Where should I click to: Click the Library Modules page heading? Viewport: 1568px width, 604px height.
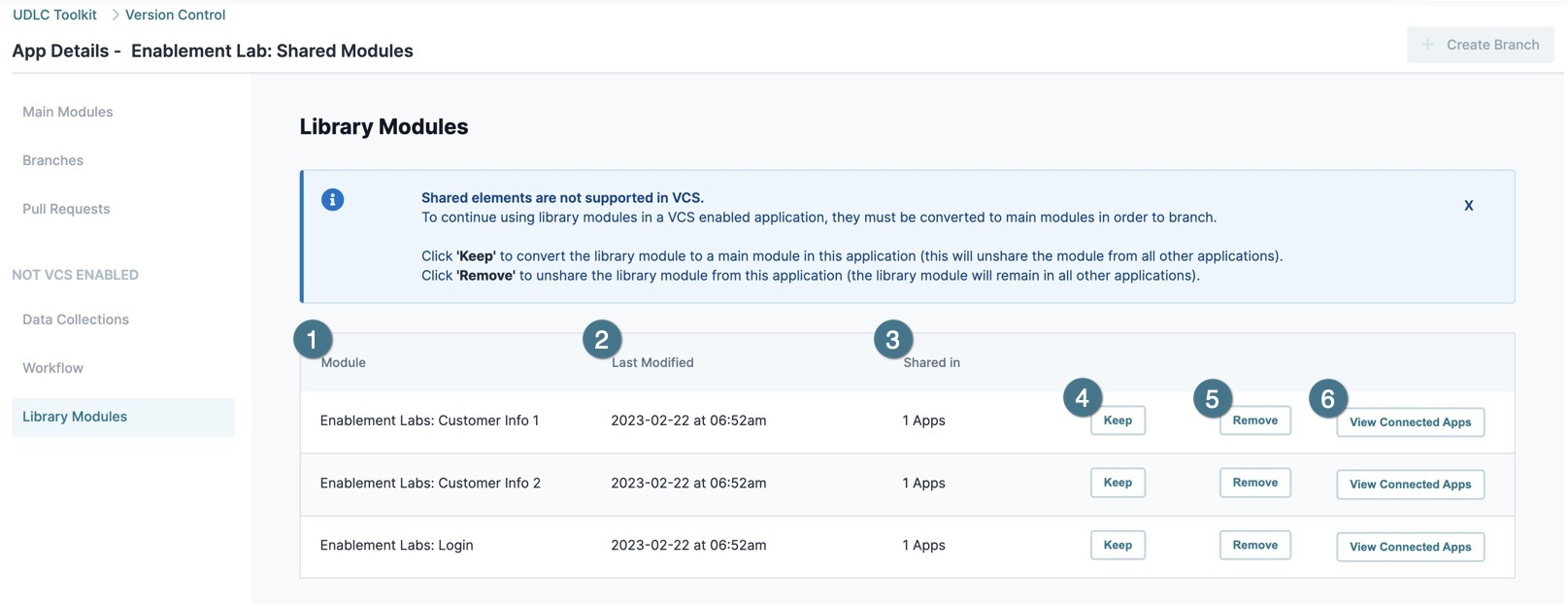384,126
